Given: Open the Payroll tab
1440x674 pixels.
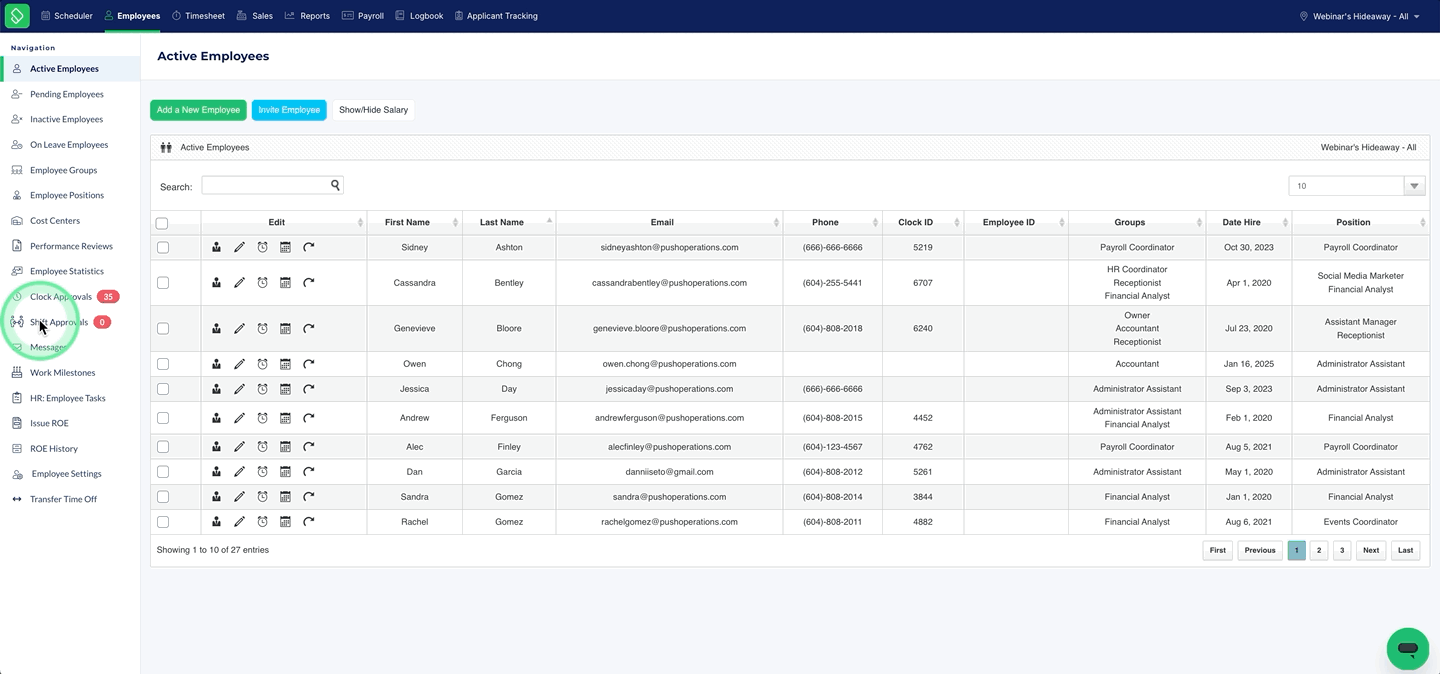Looking at the screenshot, I should pyautogui.click(x=362, y=16).
